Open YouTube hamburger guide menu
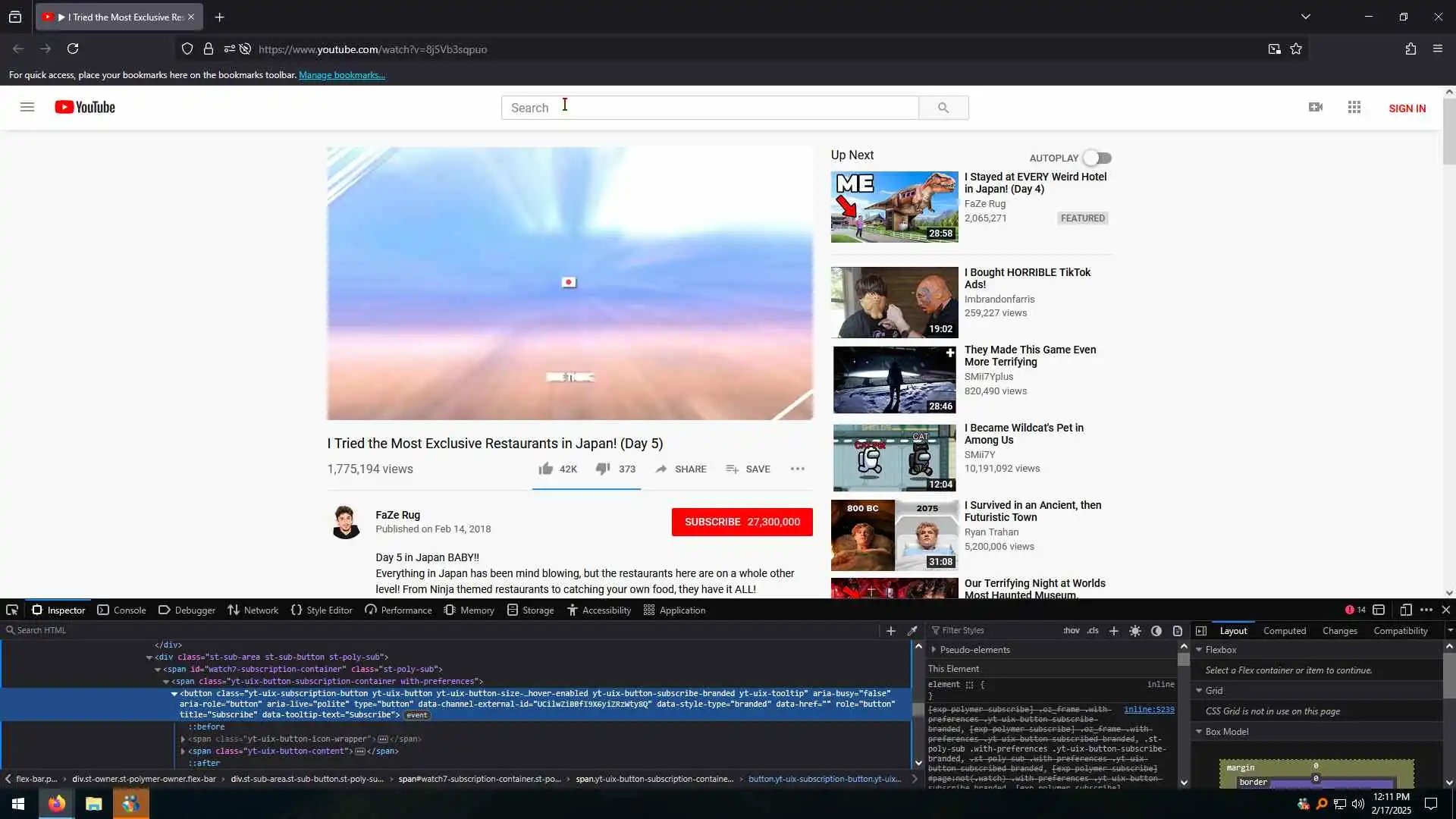1456x819 pixels. (x=27, y=108)
